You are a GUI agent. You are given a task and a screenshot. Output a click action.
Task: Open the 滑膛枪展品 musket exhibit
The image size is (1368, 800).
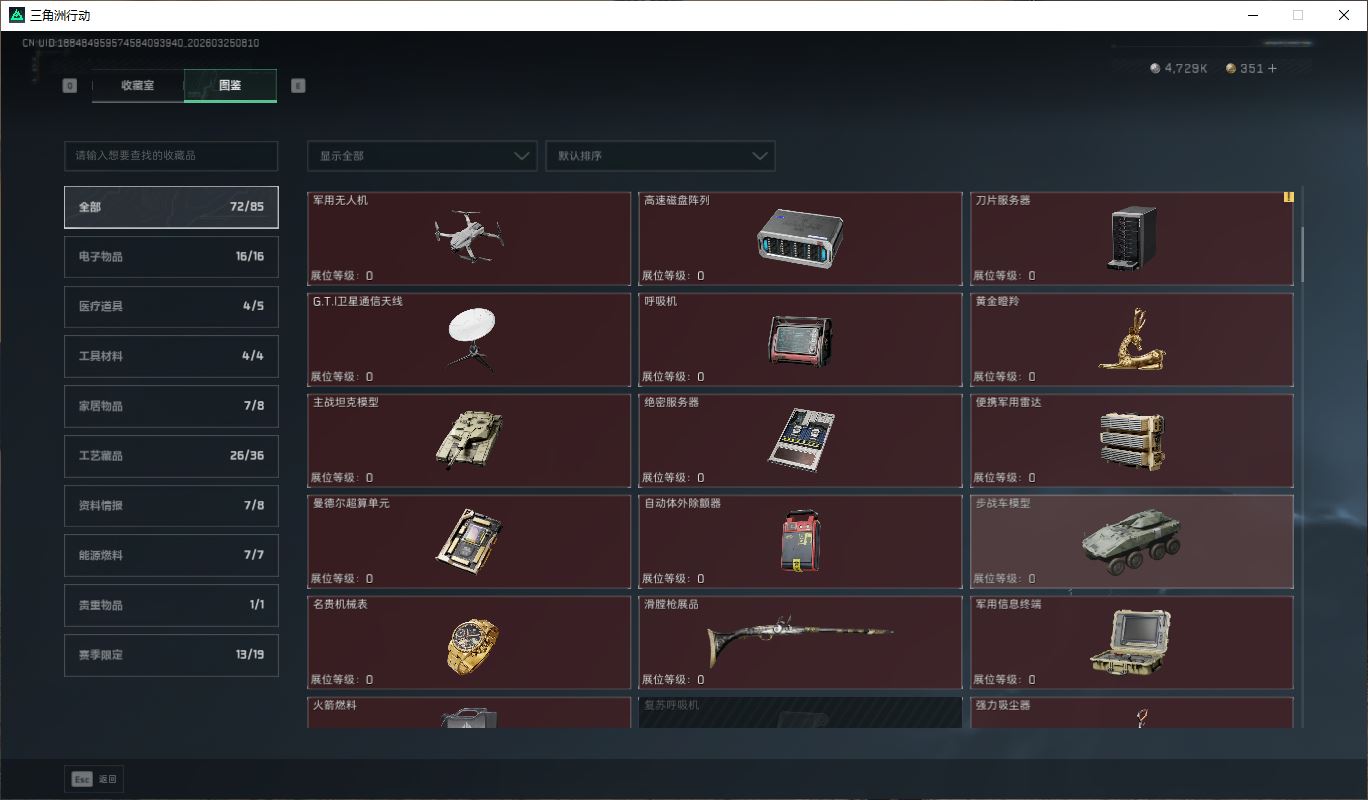[x=797, y=641]
